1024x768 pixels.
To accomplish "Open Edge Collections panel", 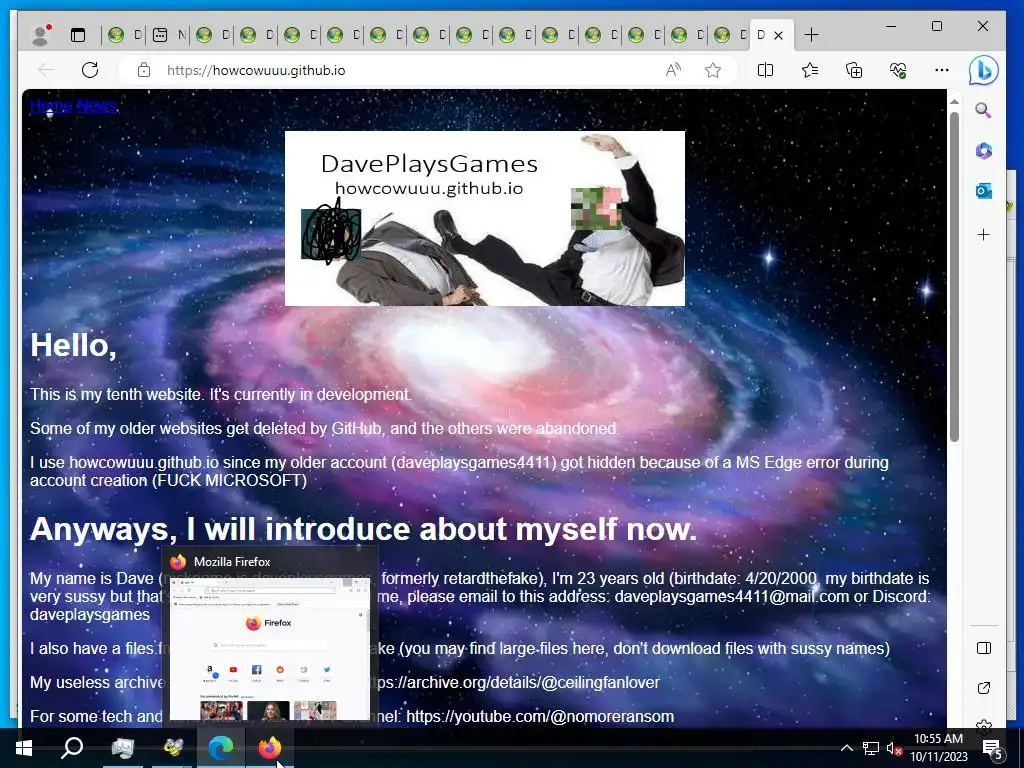I will point(854,70).
